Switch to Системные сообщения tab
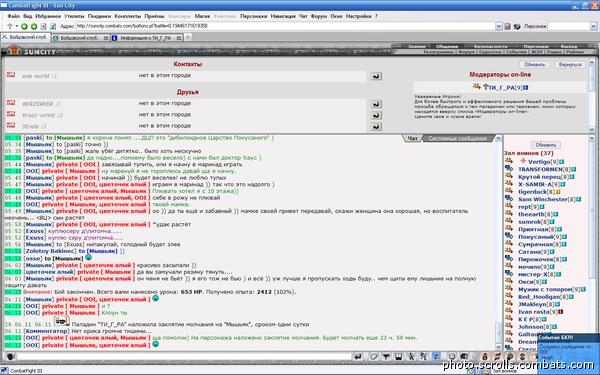 pos(457,139)
